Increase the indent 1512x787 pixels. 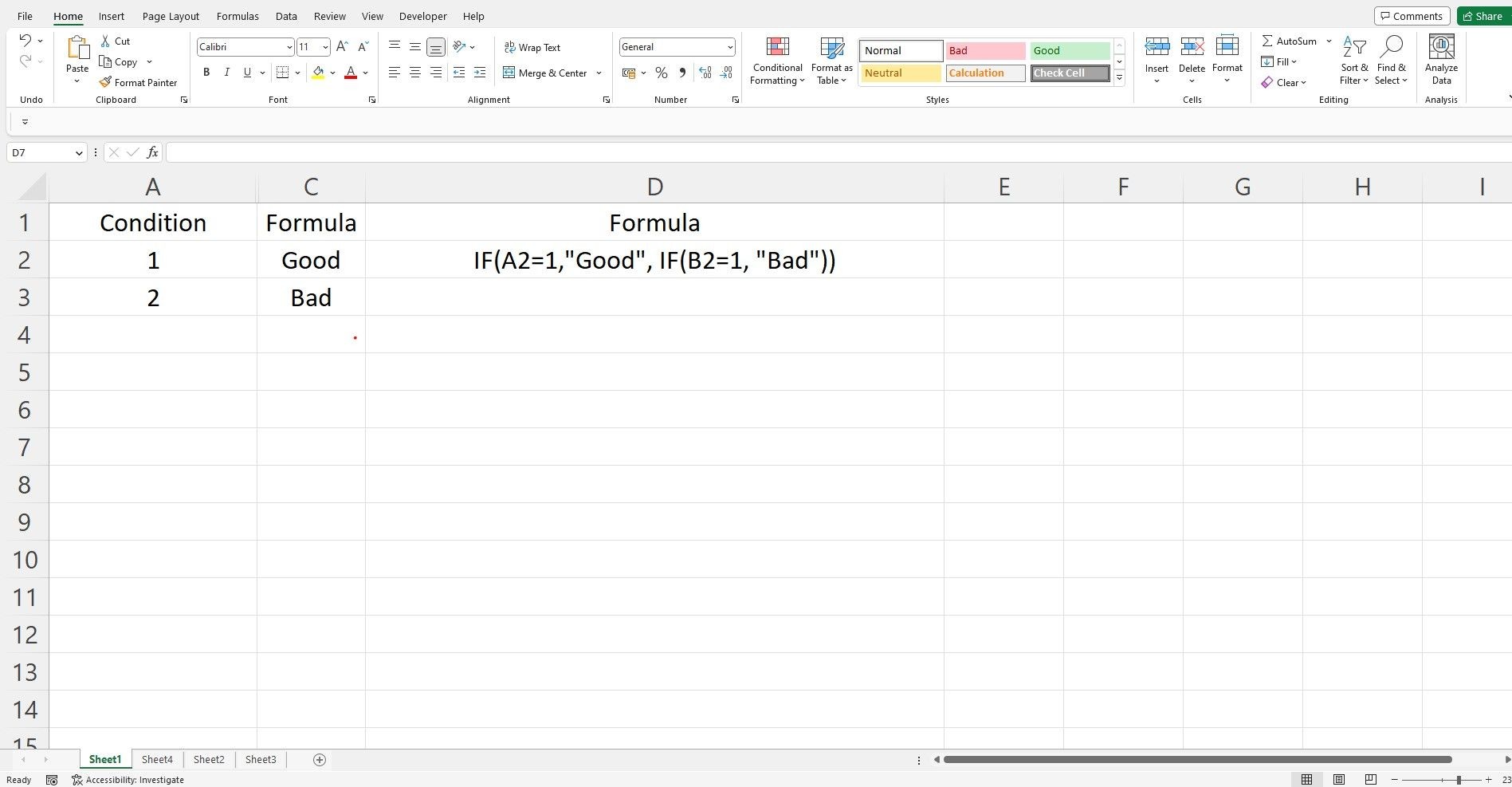tap(480, 73)
